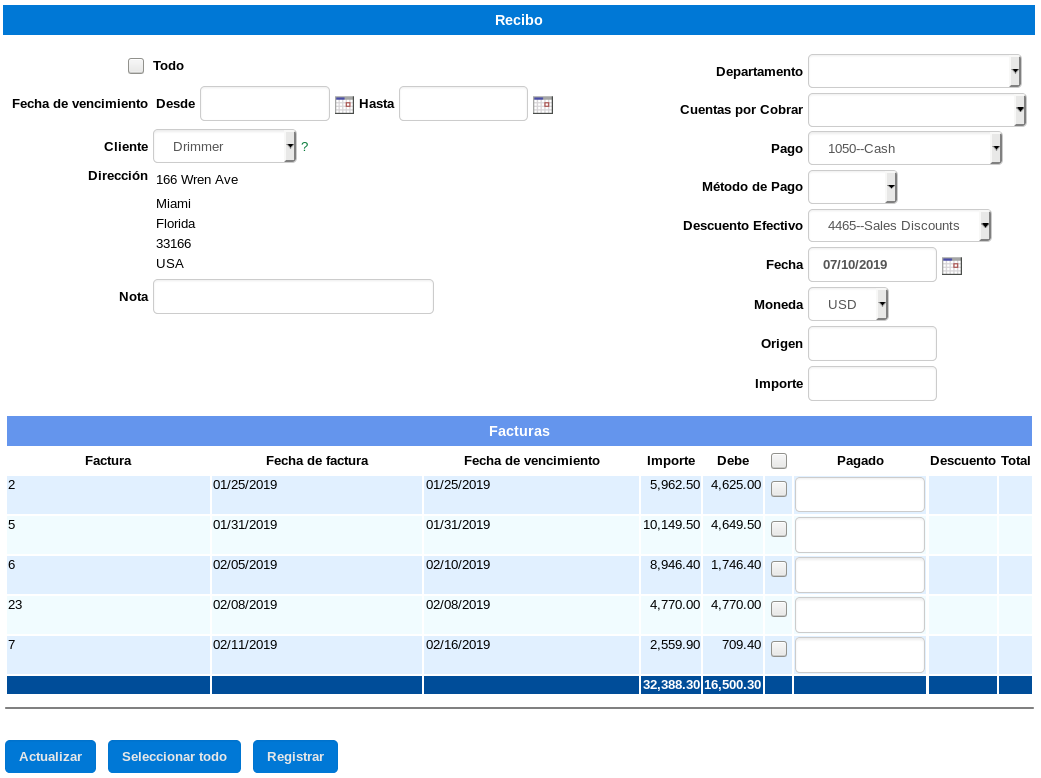Check the box for invoice 23
1041x778 pixels.
point(779,609)
